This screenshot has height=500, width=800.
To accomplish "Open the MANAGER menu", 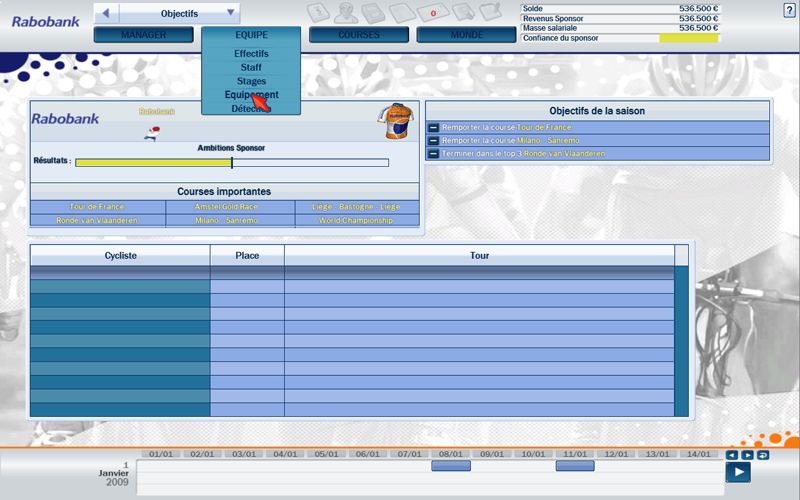I will click(x=143, y=35).
